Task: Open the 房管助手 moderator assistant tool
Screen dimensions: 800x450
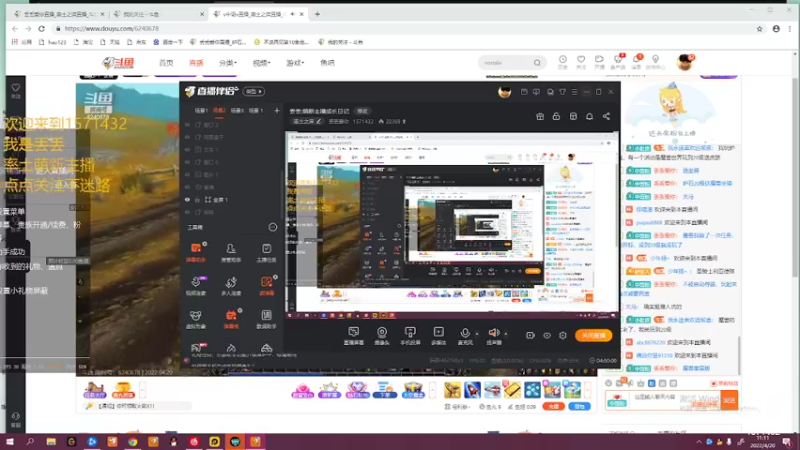Action: point(231,253)
